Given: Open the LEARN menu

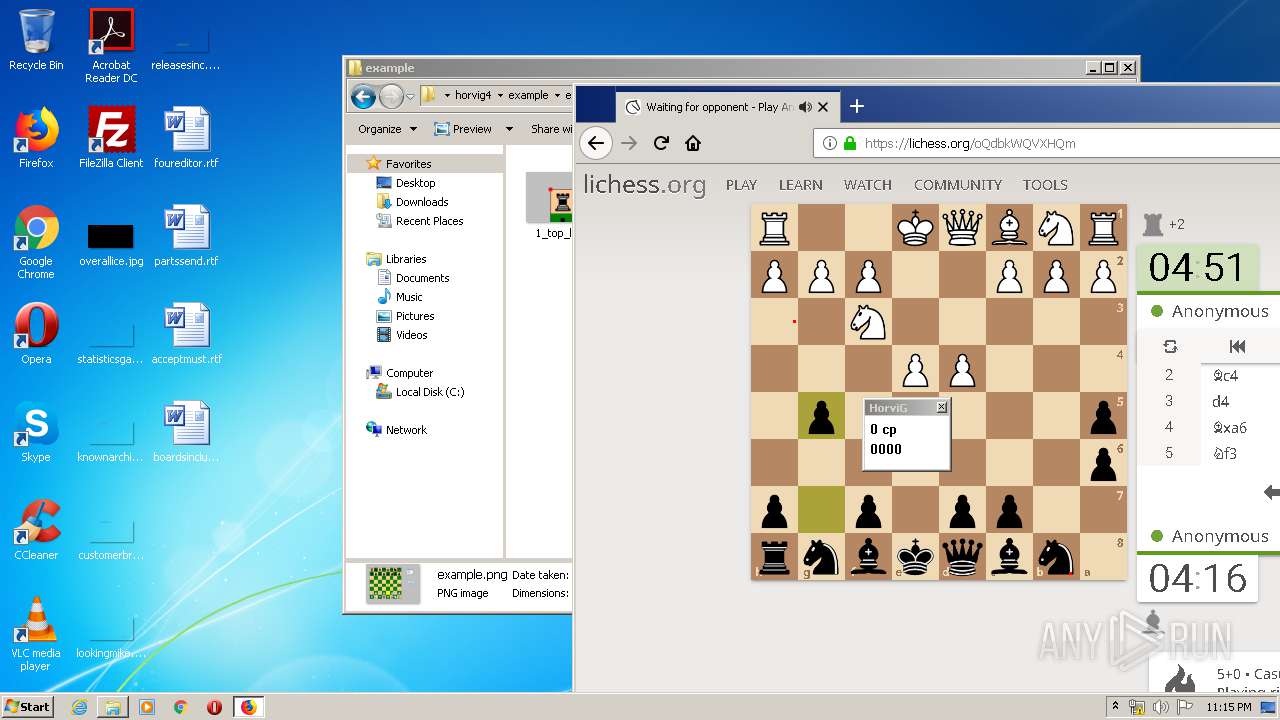Looking at the screenshot, I should coord(801,185).
